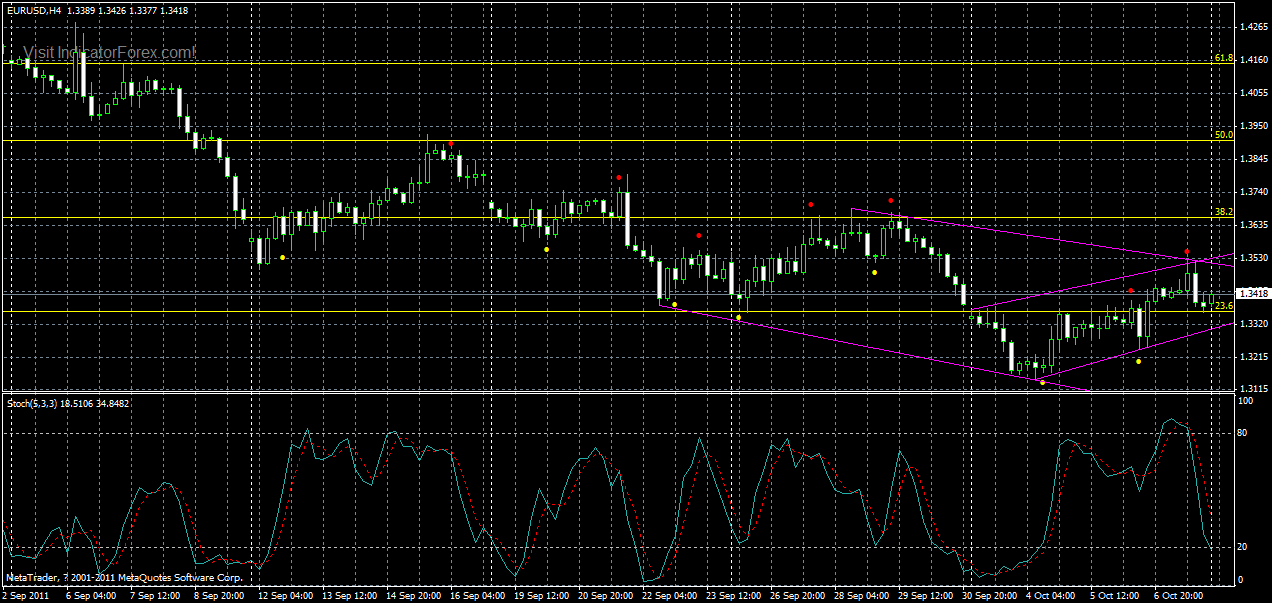Click the MetaQuotes copyright text

click(125, 576)
